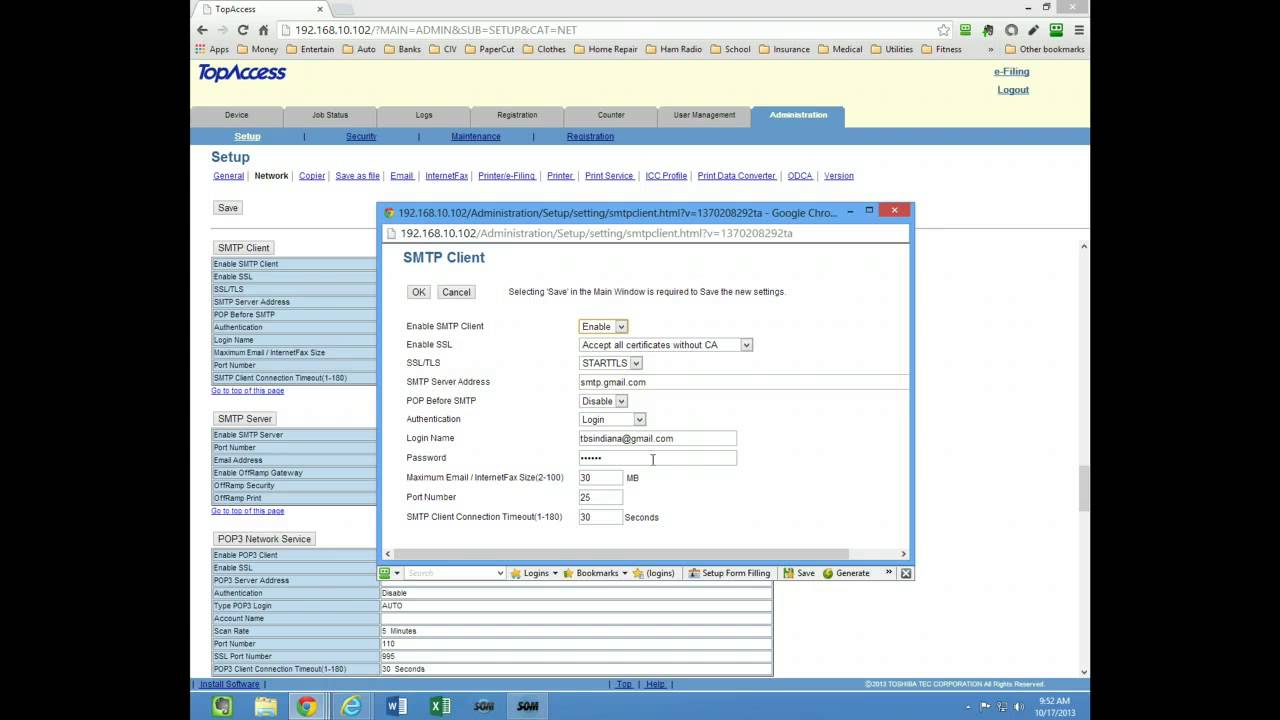Viewport: 1280px width, 720px height.
Task: Open the Utilities bookmarks folder
Action: [x=892, y=49]
